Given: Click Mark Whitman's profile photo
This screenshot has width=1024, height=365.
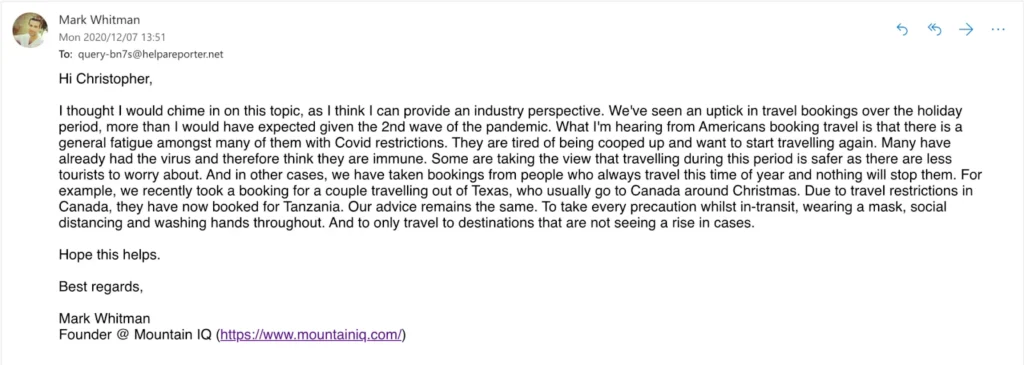Looking at the screenshot, I should point(29,30).
